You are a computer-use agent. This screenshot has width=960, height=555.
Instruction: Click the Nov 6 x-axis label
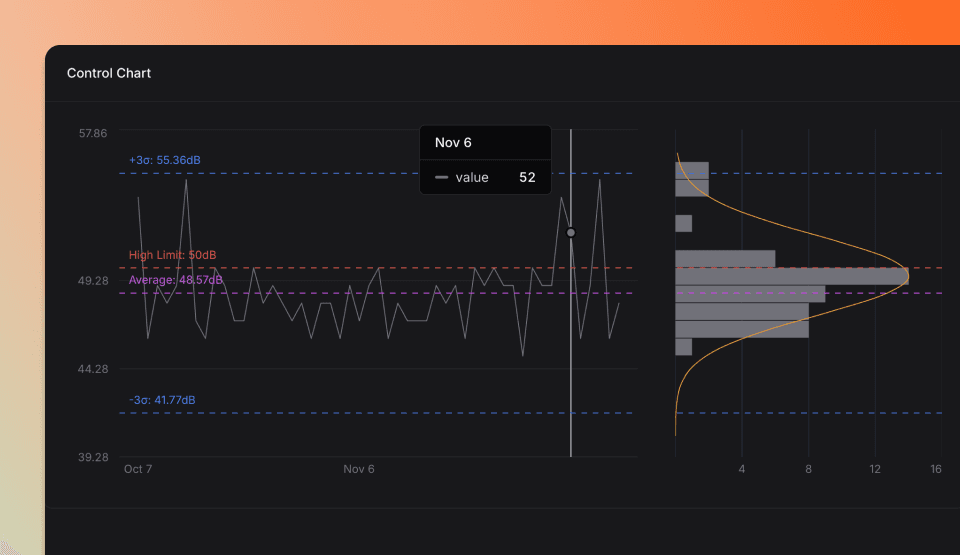tap(359, 469)
